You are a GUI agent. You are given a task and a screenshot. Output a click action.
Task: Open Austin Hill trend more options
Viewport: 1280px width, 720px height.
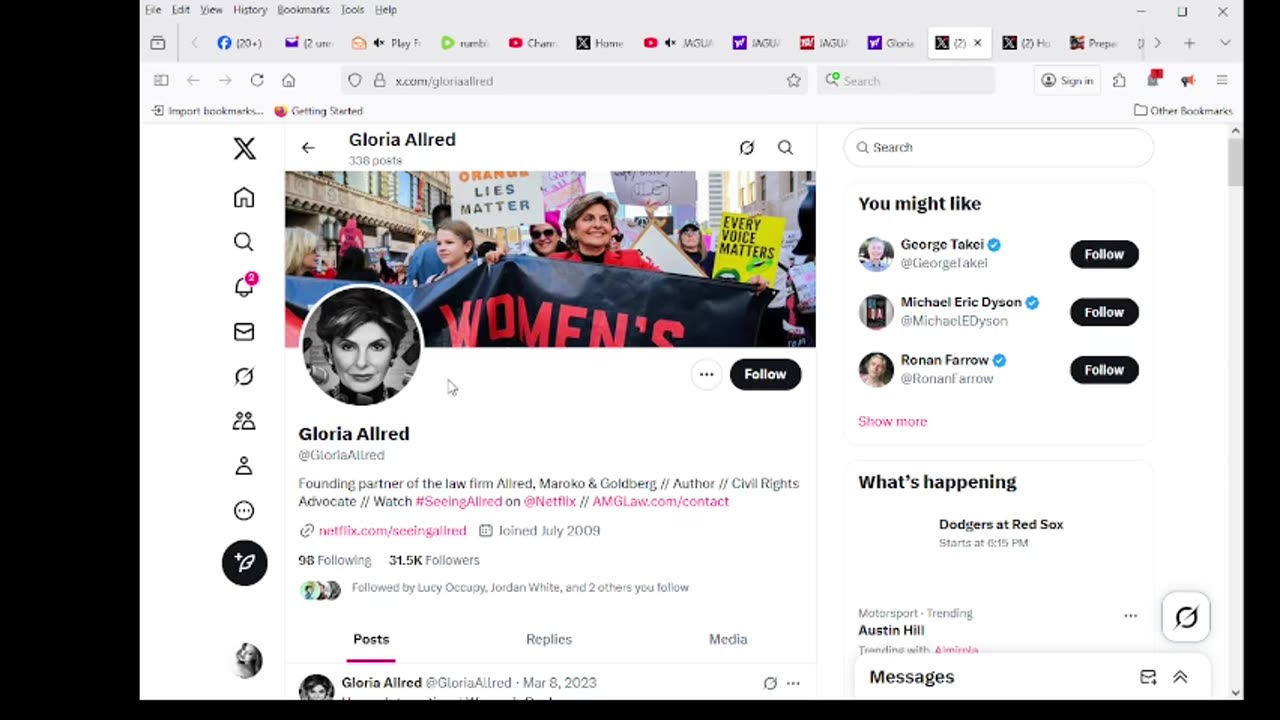click(x=1130, y=615)
